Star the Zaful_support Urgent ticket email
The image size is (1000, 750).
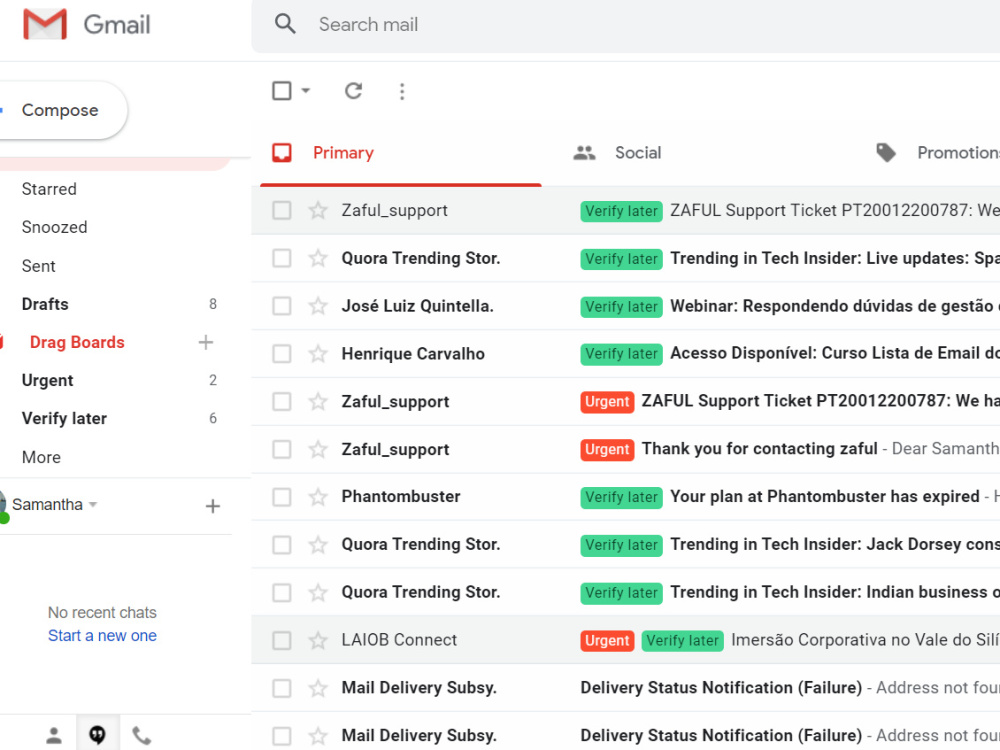point(318,402)
